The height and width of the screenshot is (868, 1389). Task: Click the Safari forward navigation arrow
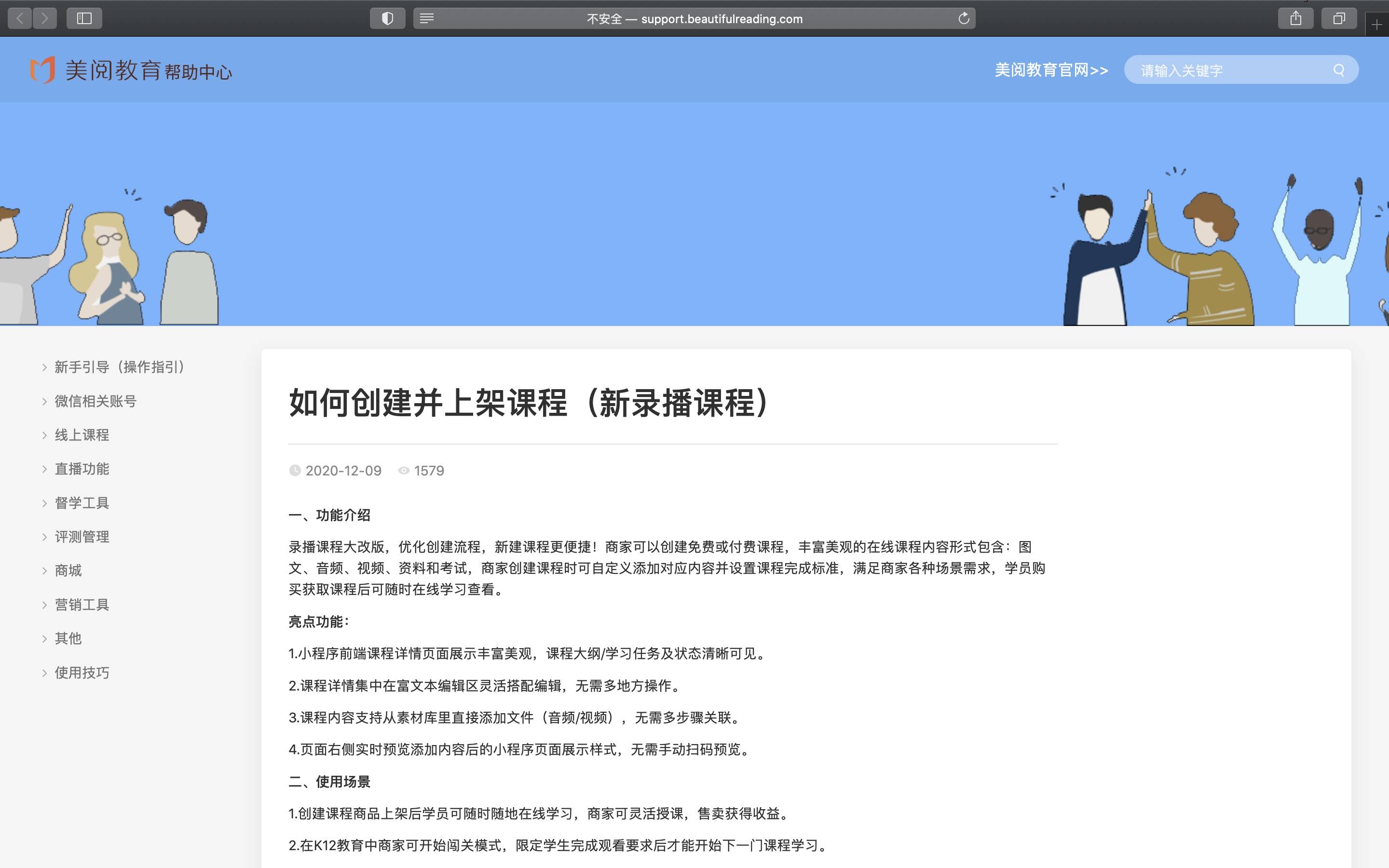click(45, 18)
